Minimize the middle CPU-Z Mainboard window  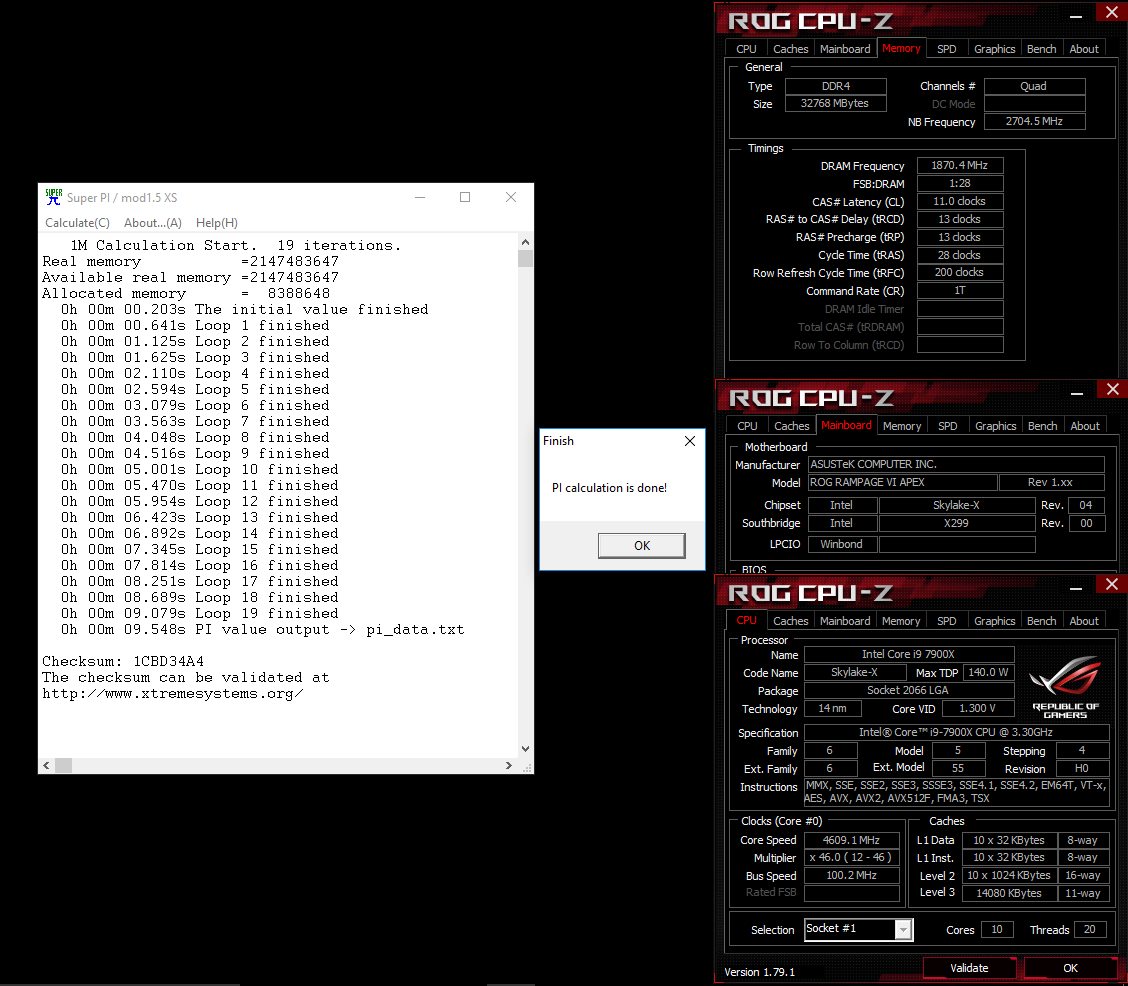1077,393
